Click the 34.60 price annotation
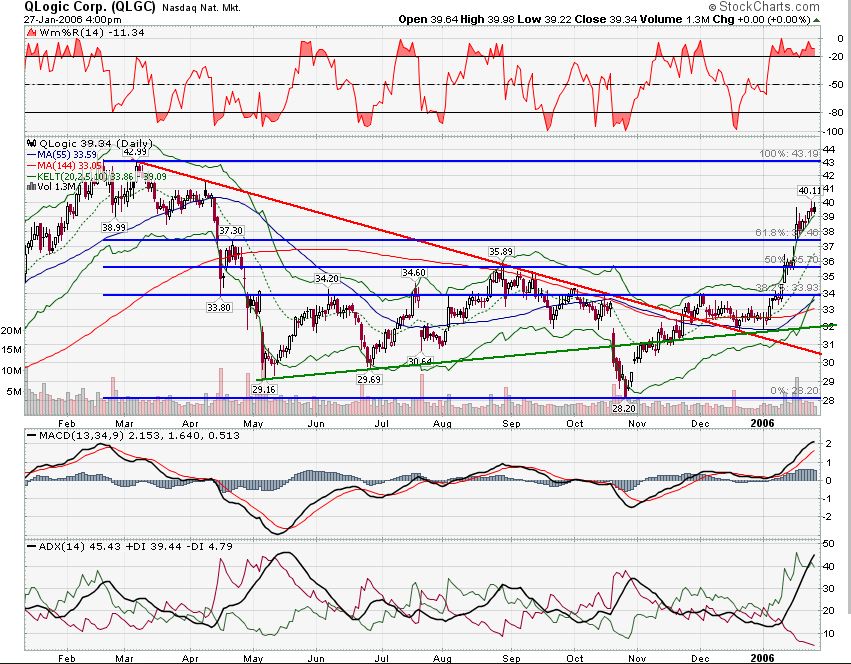Viewport: 851px width, 664px height. (x=414, y=273)
